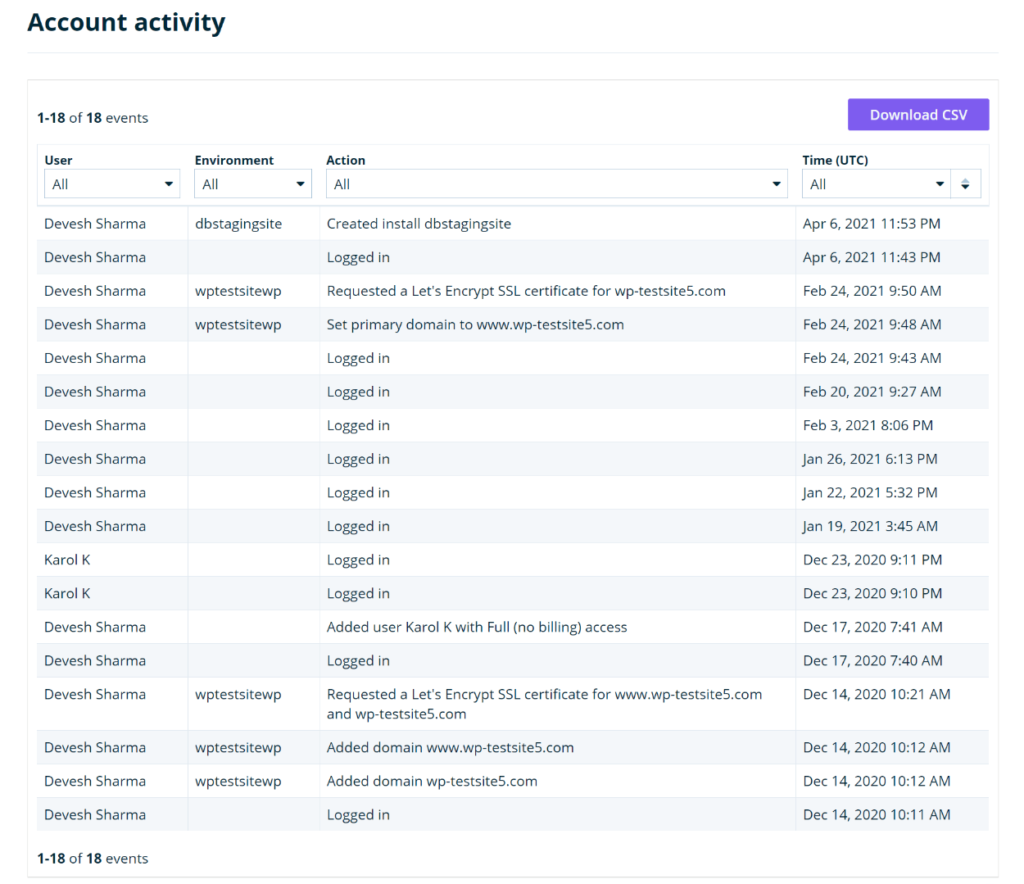
Task: Open the Time (UTC) filter dropdown
Action: [874, 184]
